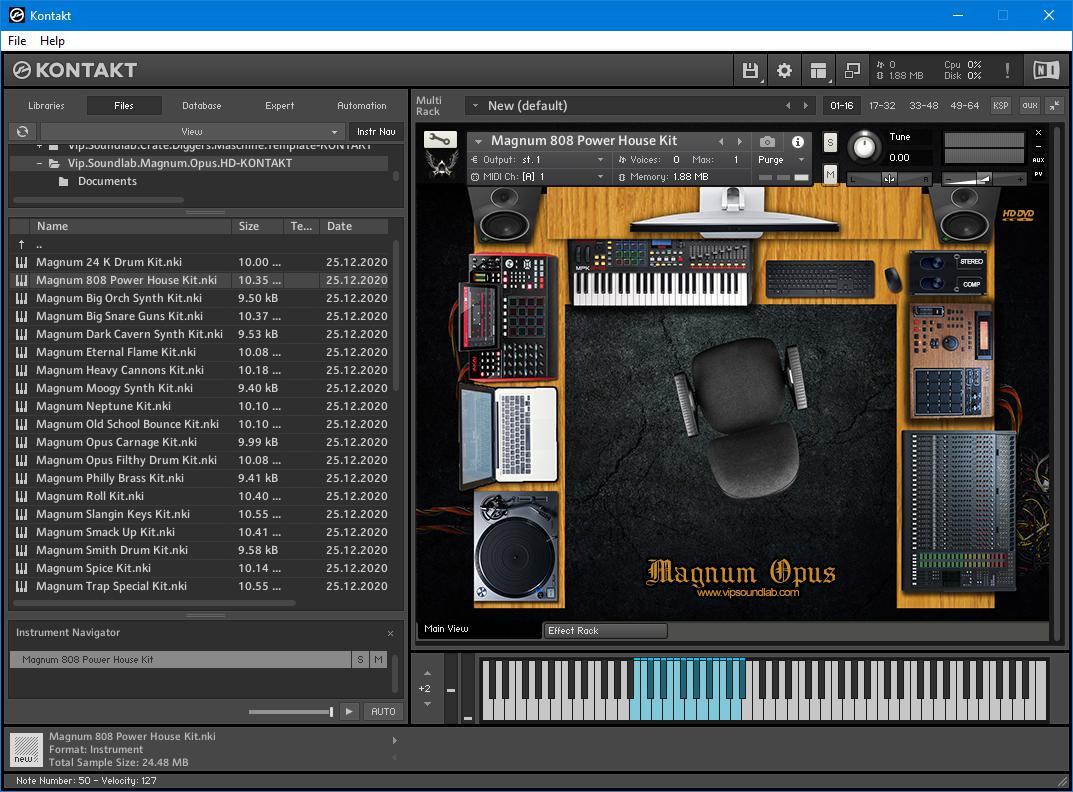Select Magnum Neptune Kit.nki file
Screen dimensions: 1073x792
(x=103, y=406)
